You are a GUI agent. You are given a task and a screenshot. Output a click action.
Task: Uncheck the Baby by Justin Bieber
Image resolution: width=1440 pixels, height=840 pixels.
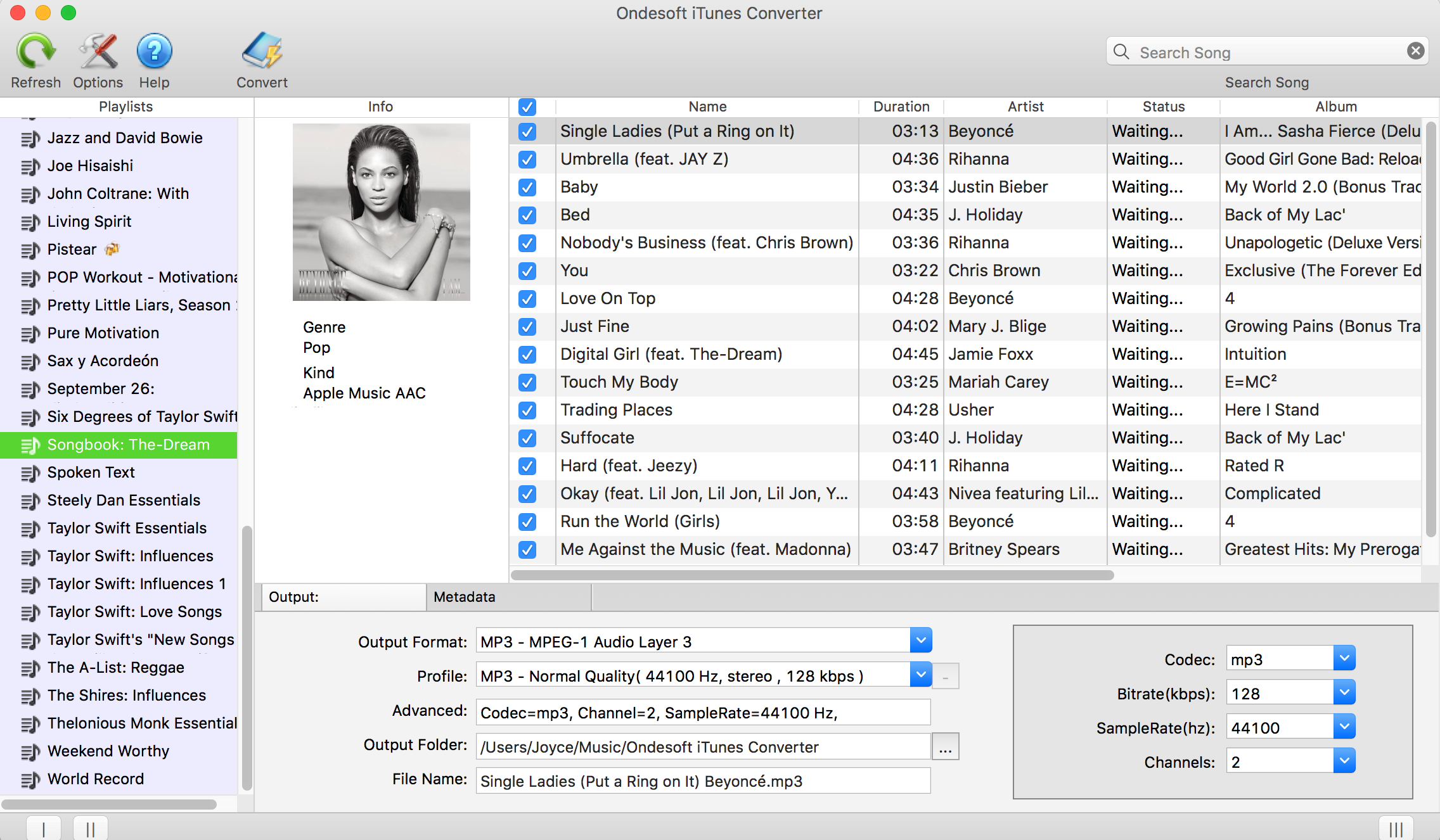click(527, 186)
